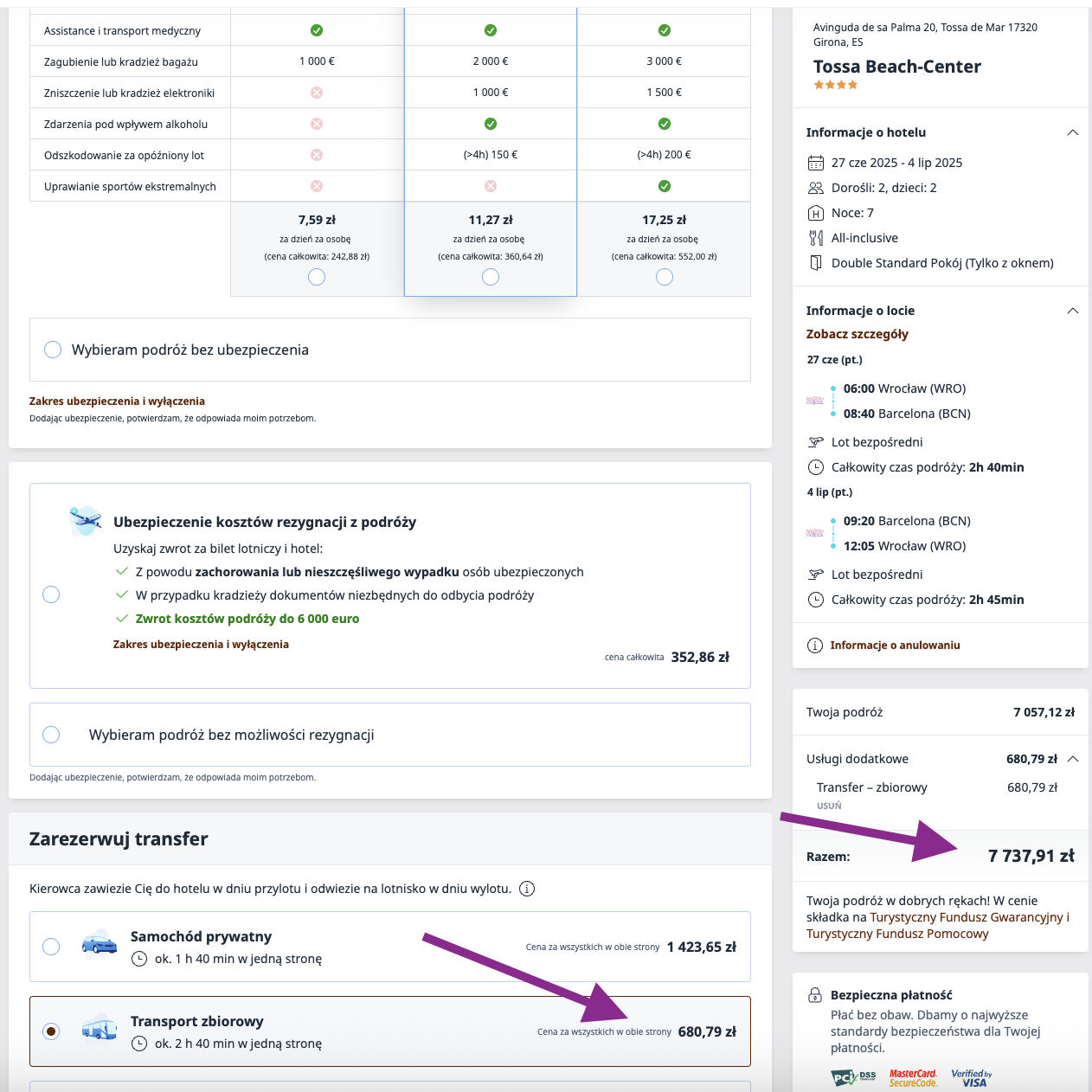
Task: Select Samochód prywatny transfer option
Action: pyautogui.click(x=51, y=947)
